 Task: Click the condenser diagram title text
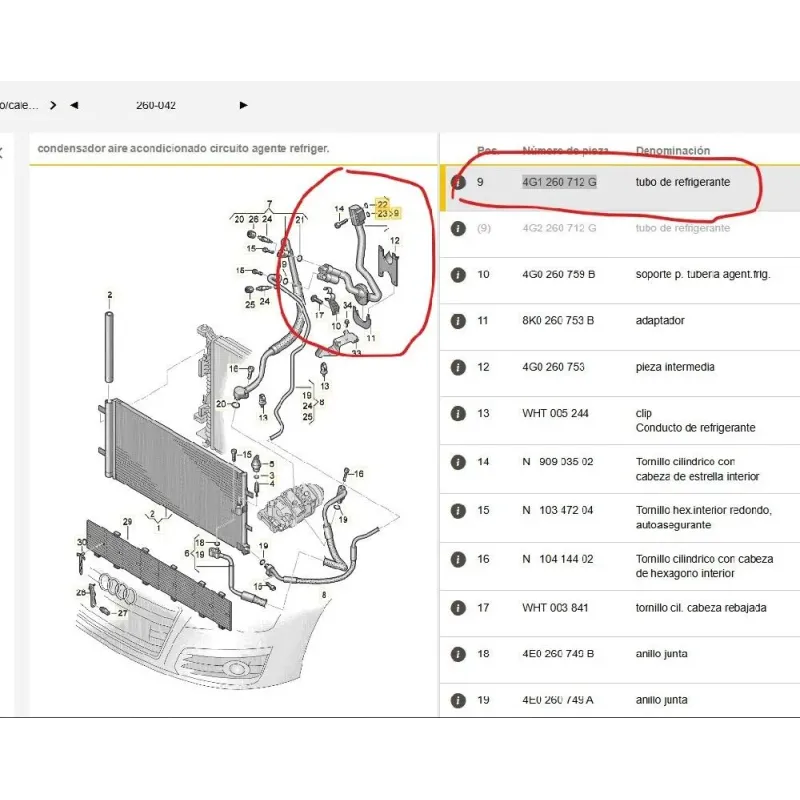click(183, 148)
